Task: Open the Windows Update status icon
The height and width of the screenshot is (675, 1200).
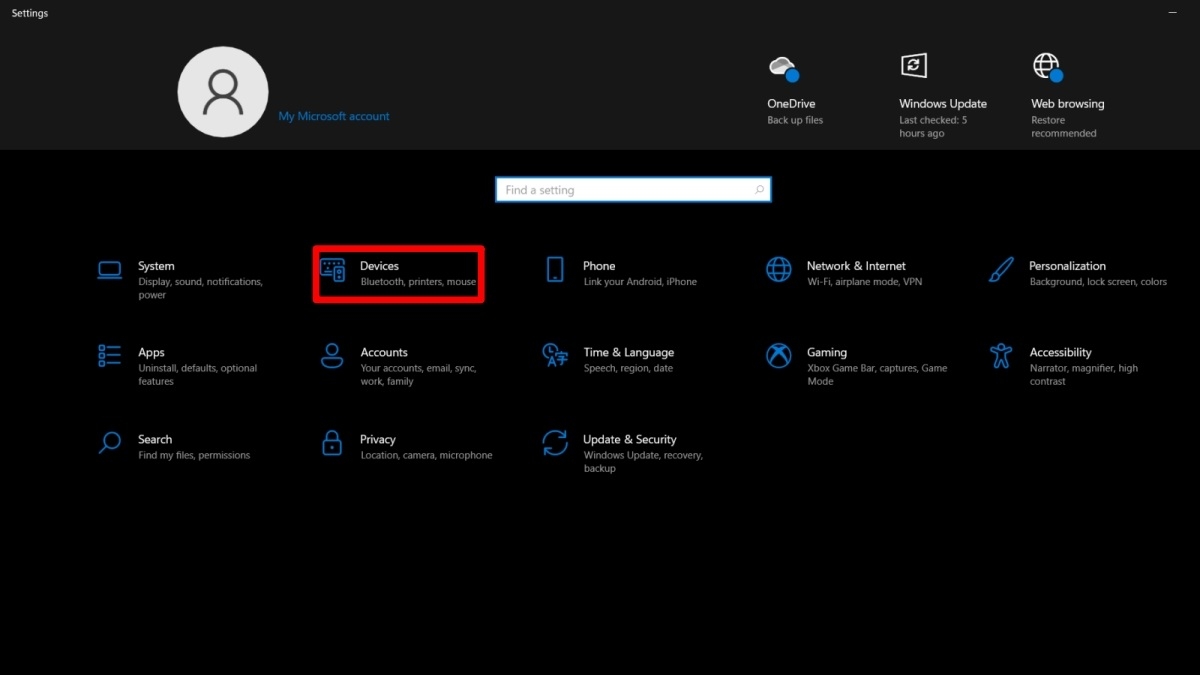Action: point(913,66)
